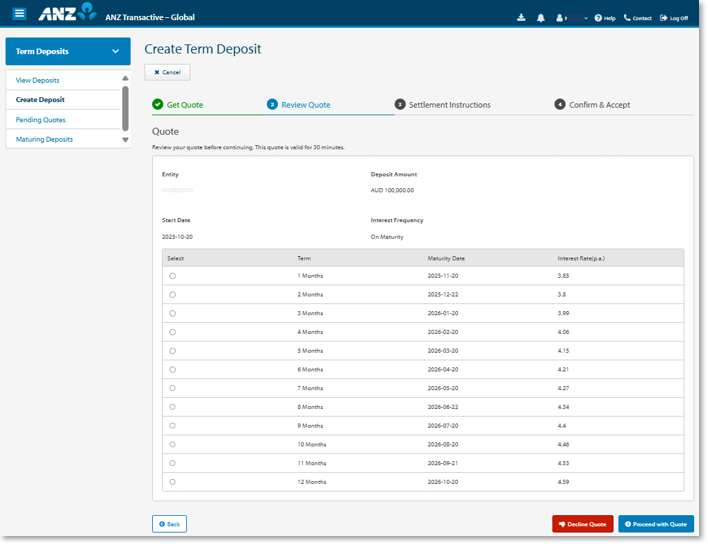Click the Log Off icon

click(x=664, y=18)
